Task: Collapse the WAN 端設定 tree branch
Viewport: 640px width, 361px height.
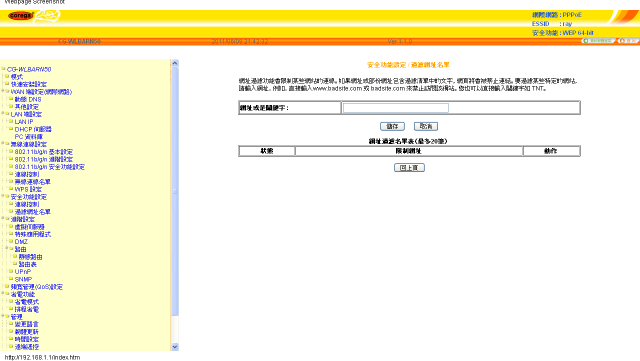Action: tap(3, 91)
